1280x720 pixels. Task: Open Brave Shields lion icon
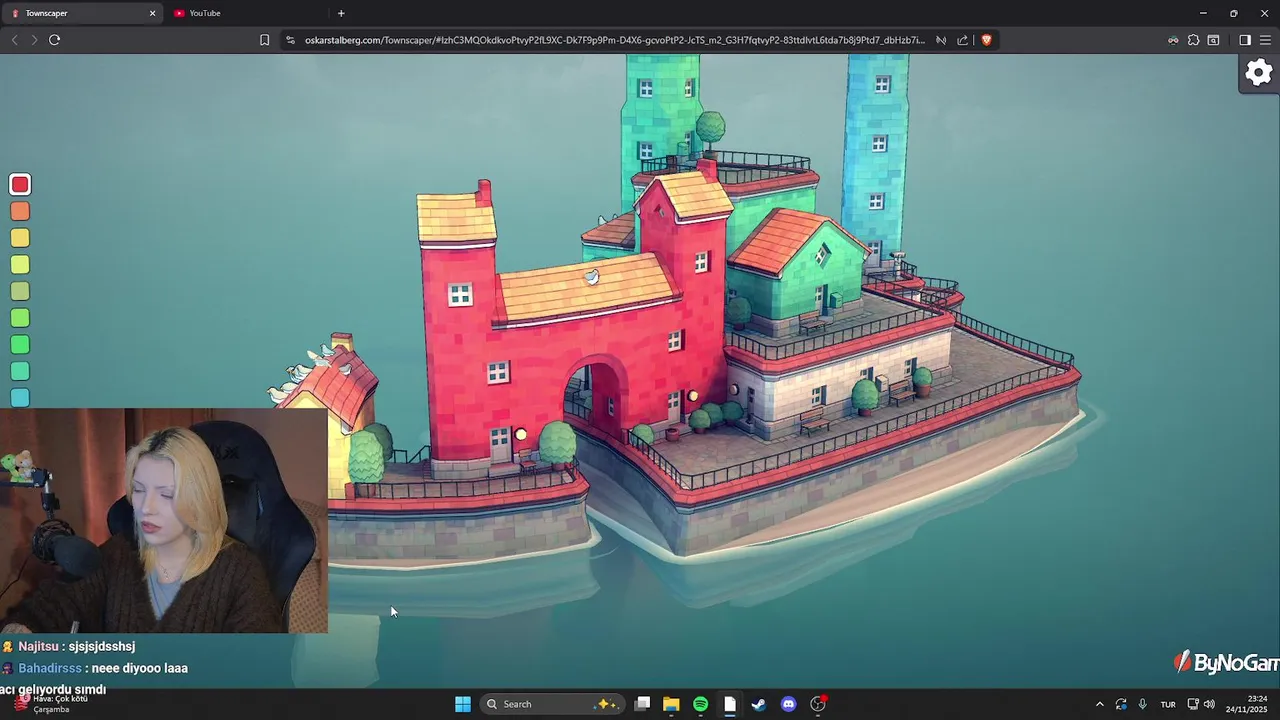coord(986,40)
